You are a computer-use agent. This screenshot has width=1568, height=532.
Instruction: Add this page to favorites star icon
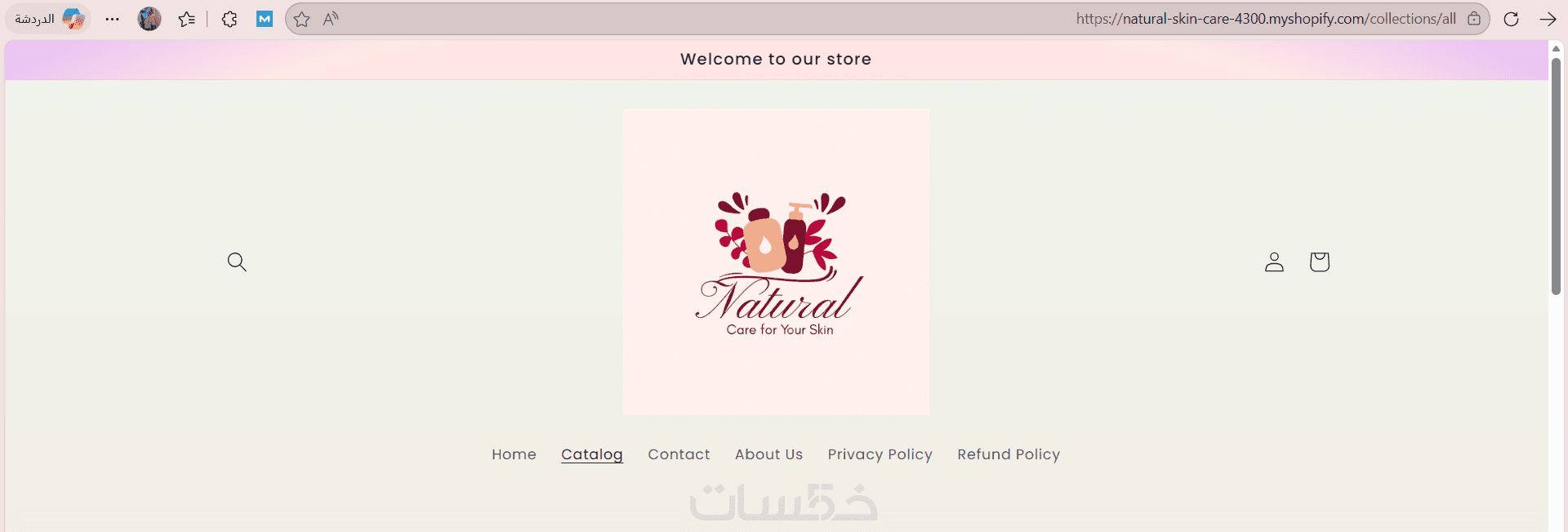(301, 19)
